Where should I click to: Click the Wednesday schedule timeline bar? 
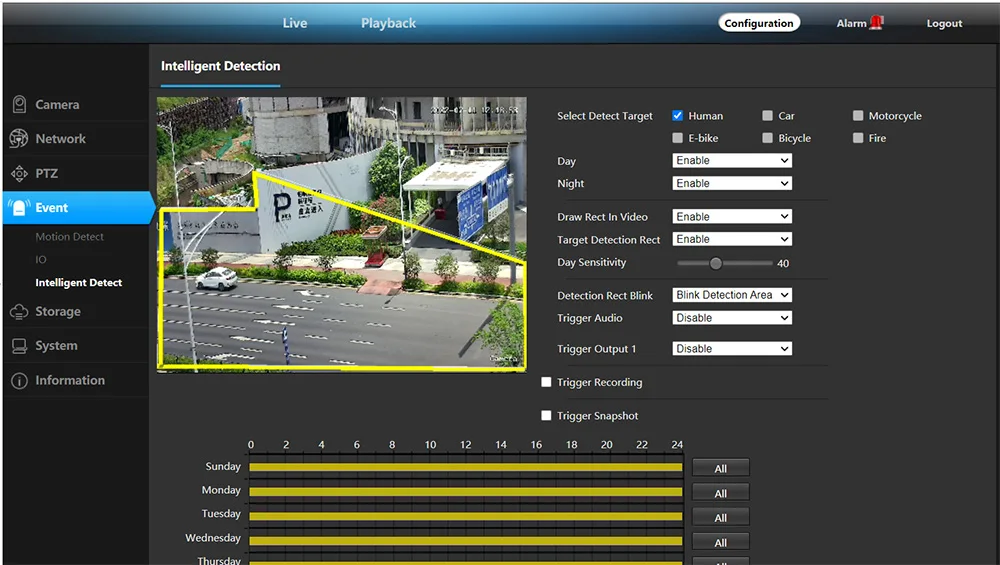point(466,541)
